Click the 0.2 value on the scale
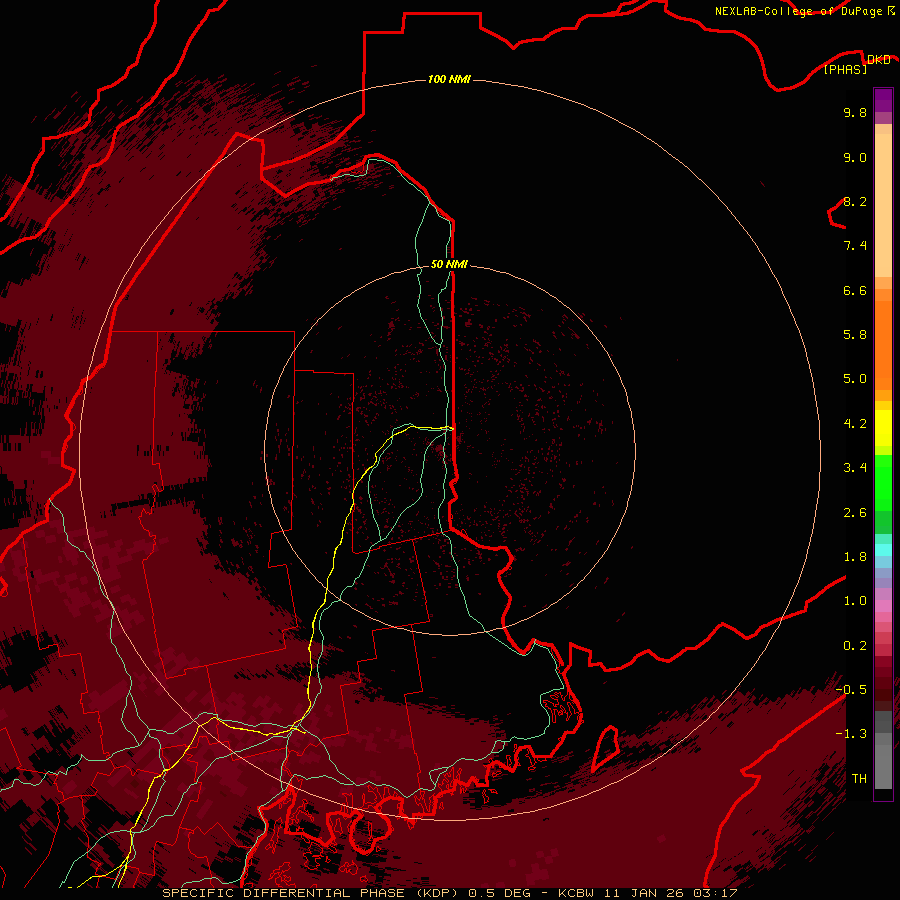The width and height of the screenshot is (900, 900). [x=855, y=646]
